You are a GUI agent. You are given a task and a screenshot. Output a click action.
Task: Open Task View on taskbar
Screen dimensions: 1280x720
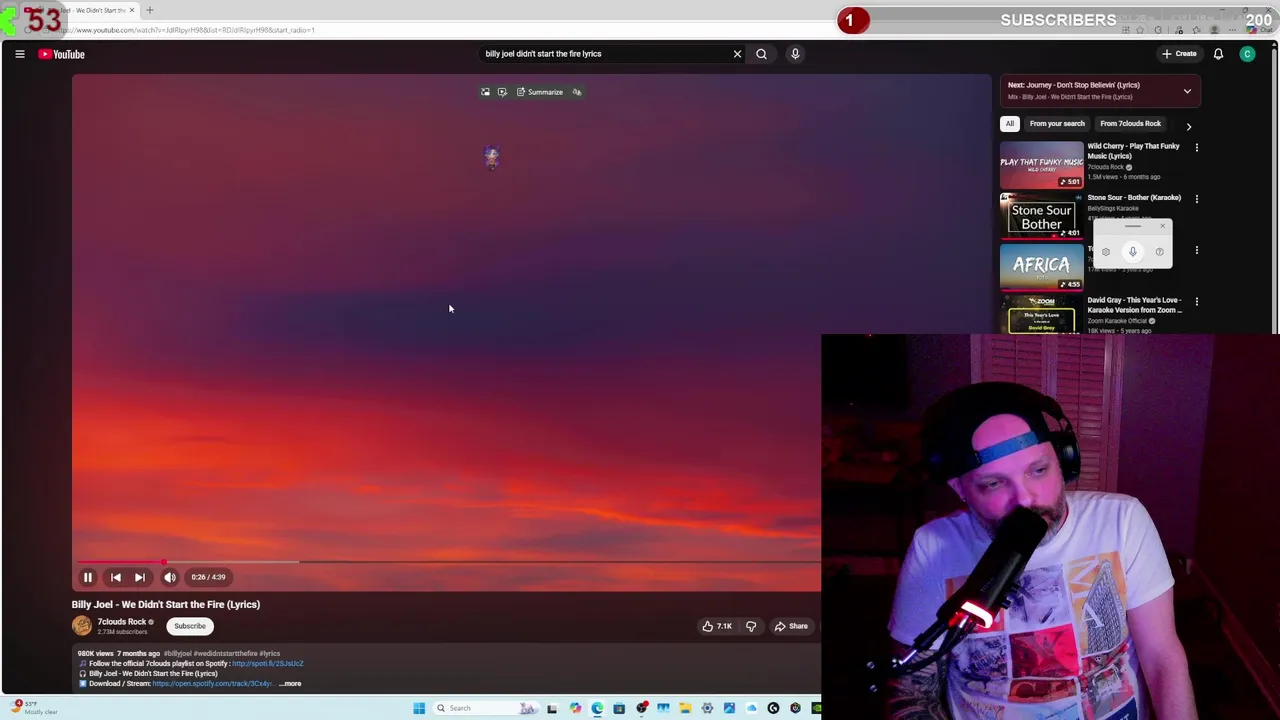pyautogui.click(x=552, y=708)
